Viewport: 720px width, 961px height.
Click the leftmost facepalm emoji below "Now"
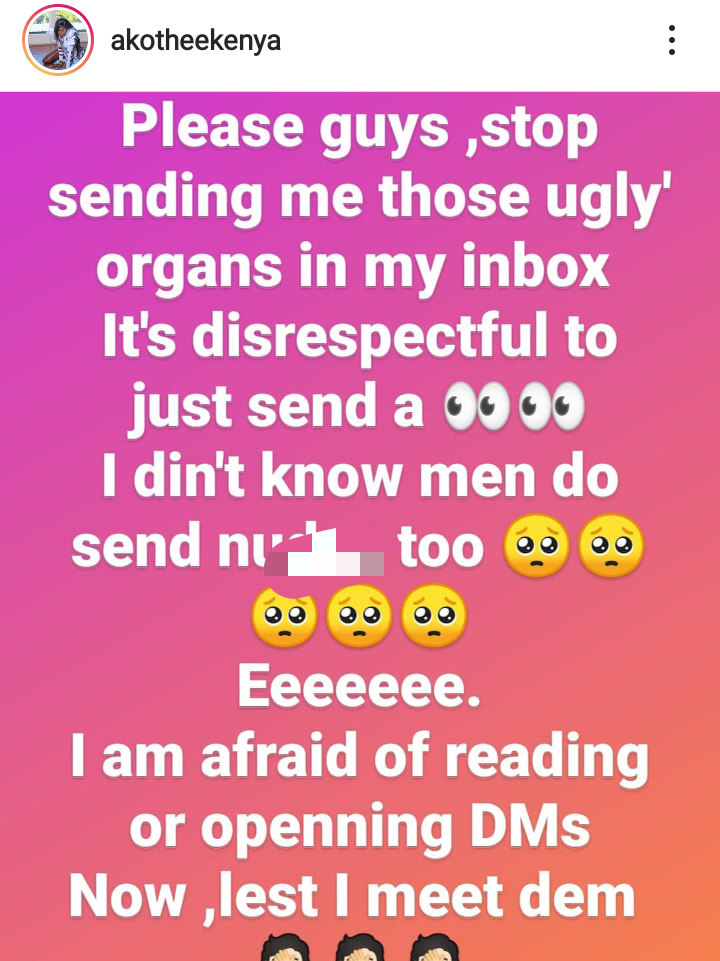pos(285,946)
